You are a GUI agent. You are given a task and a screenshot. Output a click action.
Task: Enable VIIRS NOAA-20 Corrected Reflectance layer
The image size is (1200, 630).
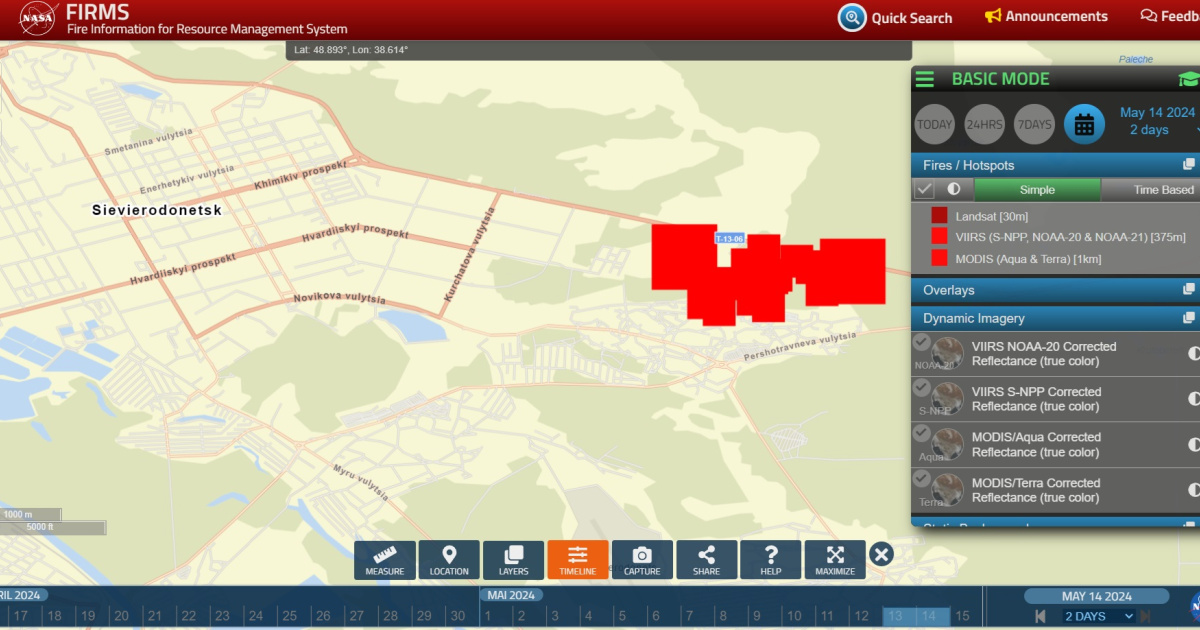921,342
